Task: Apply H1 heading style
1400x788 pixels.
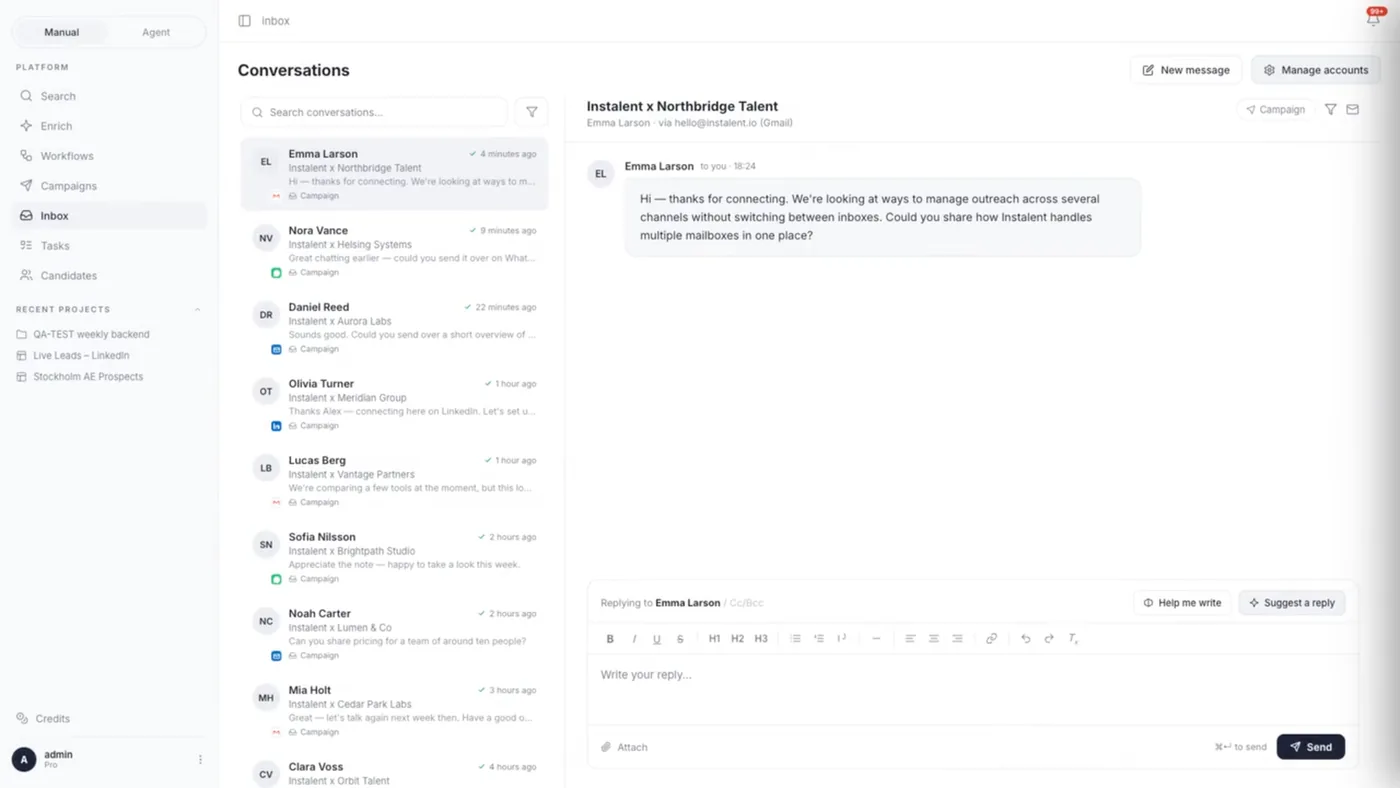Action: click(x=714, y=638)
